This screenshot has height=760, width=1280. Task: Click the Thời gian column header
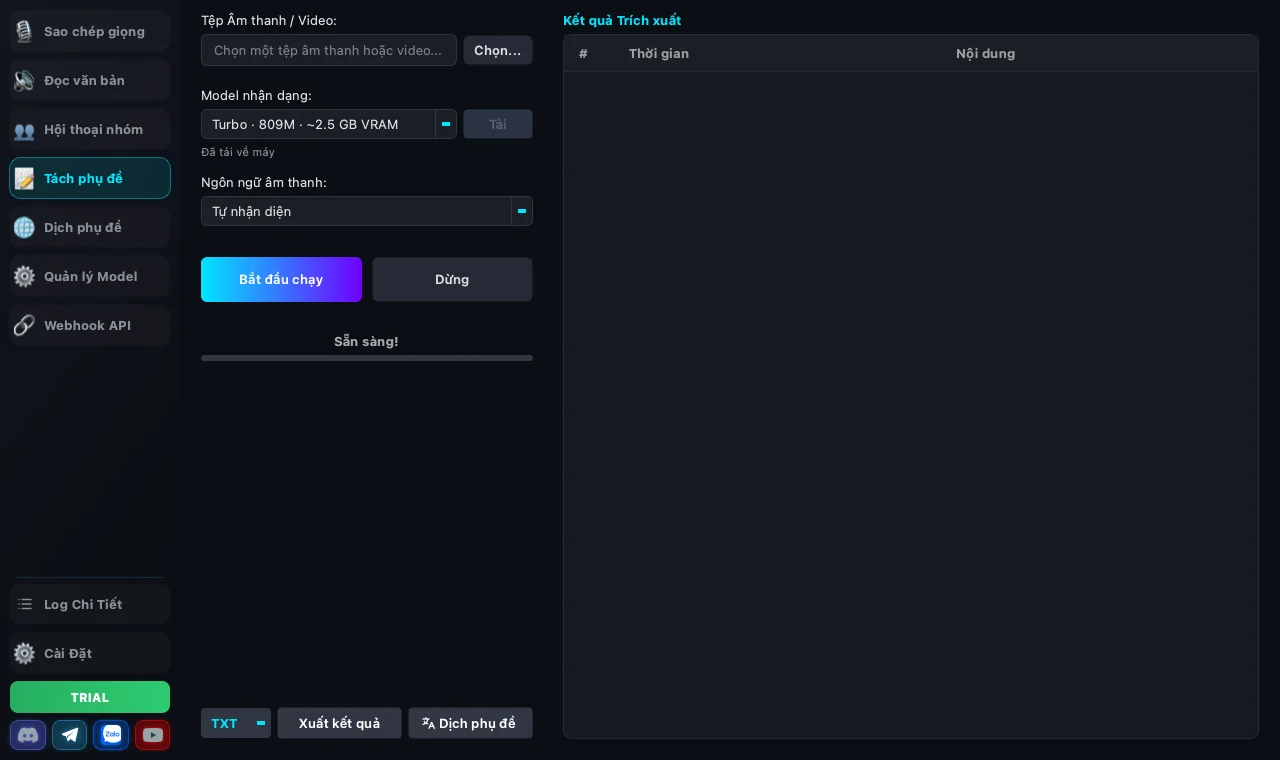(659, 53)
